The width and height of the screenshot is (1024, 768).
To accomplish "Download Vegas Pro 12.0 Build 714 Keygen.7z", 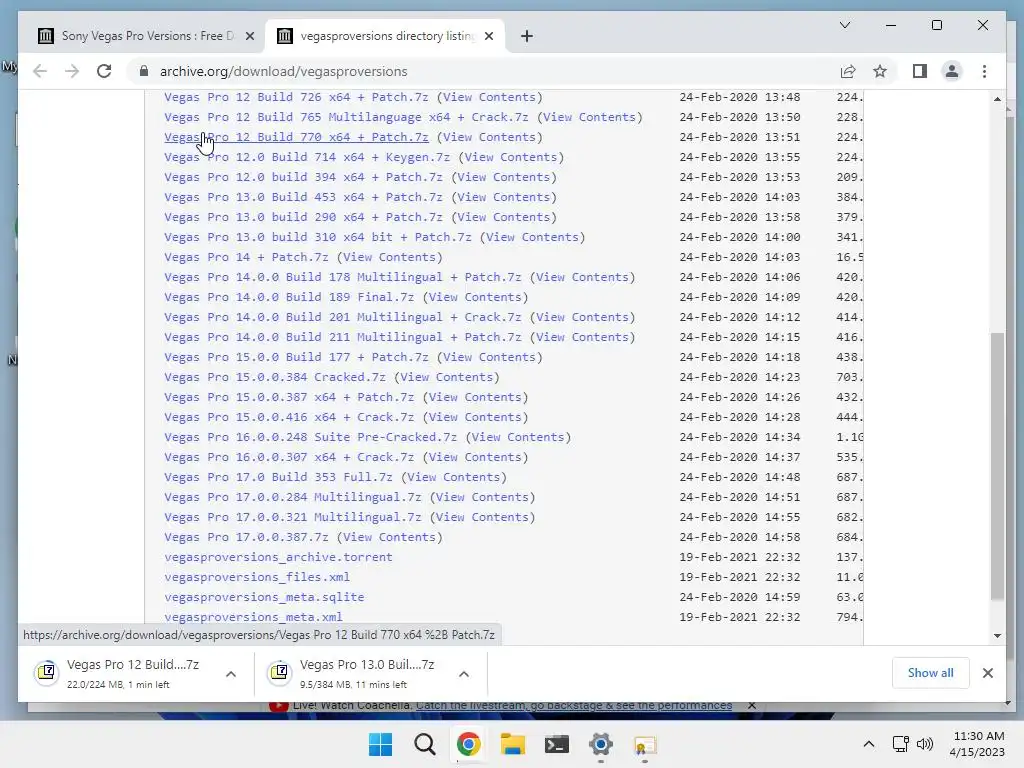I will 307,157.
